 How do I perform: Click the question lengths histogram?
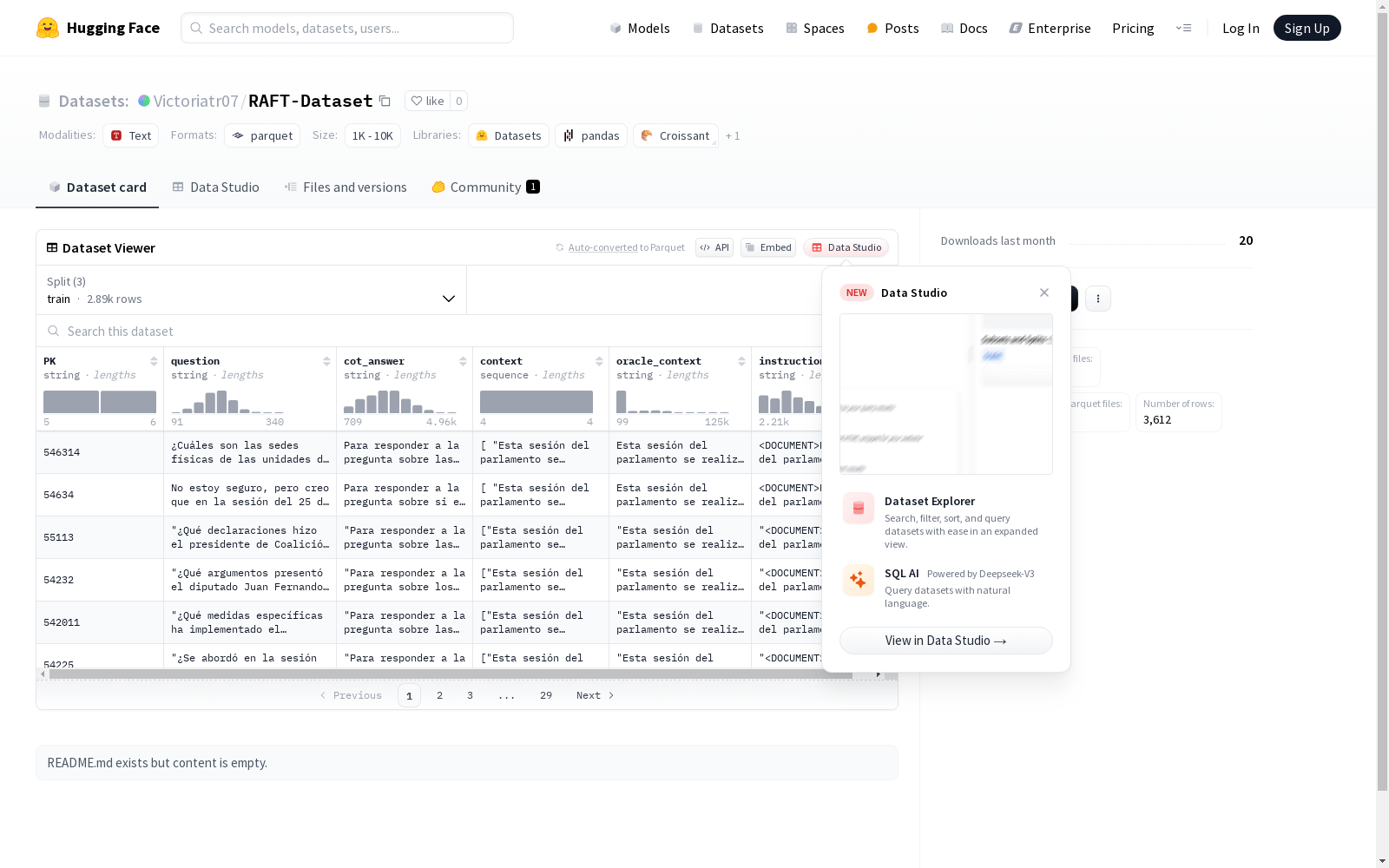227,402
